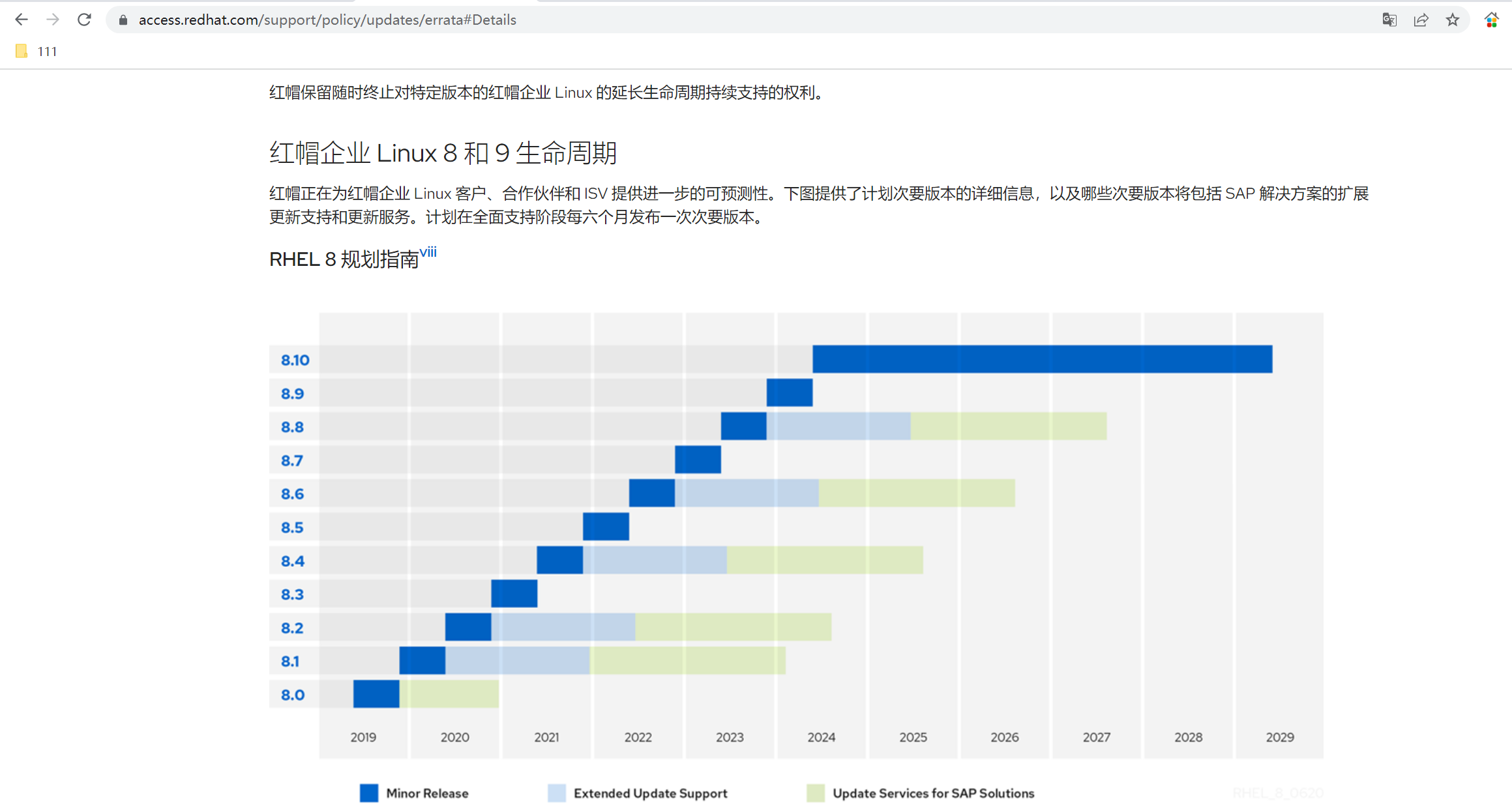
Task: Navigate back using the browser back arrow
Action: (x=22, y=20)
